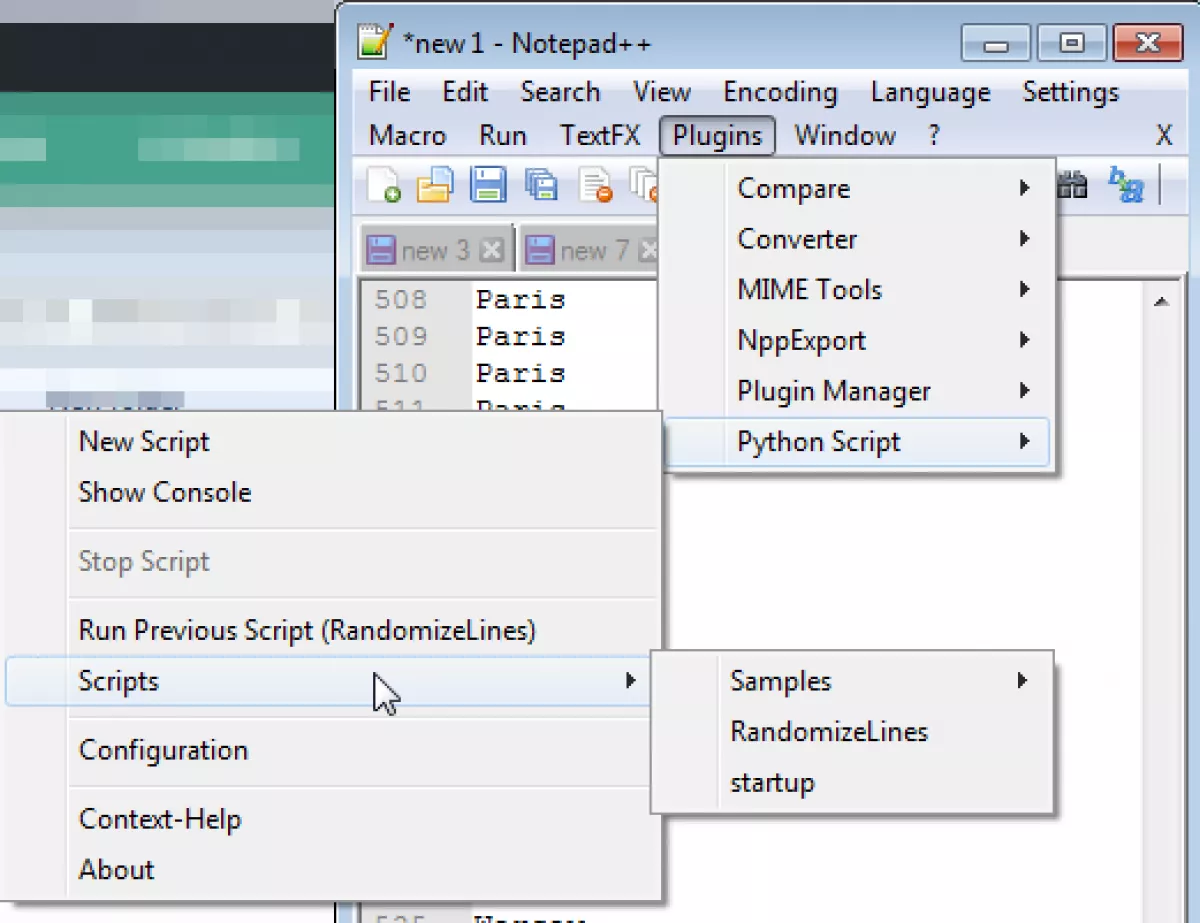Open the View menu
The image size is (1200, 923).
tap(661, 92)
